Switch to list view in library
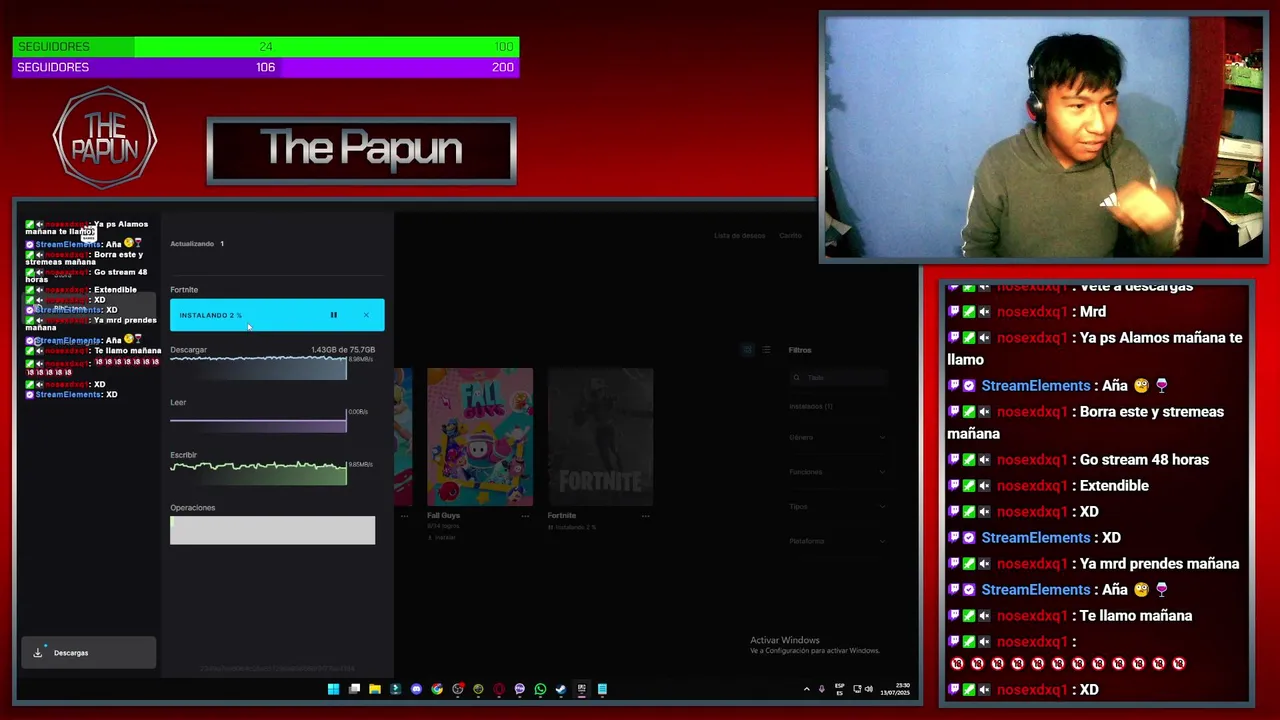Viewport: 1280px width, 720px height. [x=766, y=350]
